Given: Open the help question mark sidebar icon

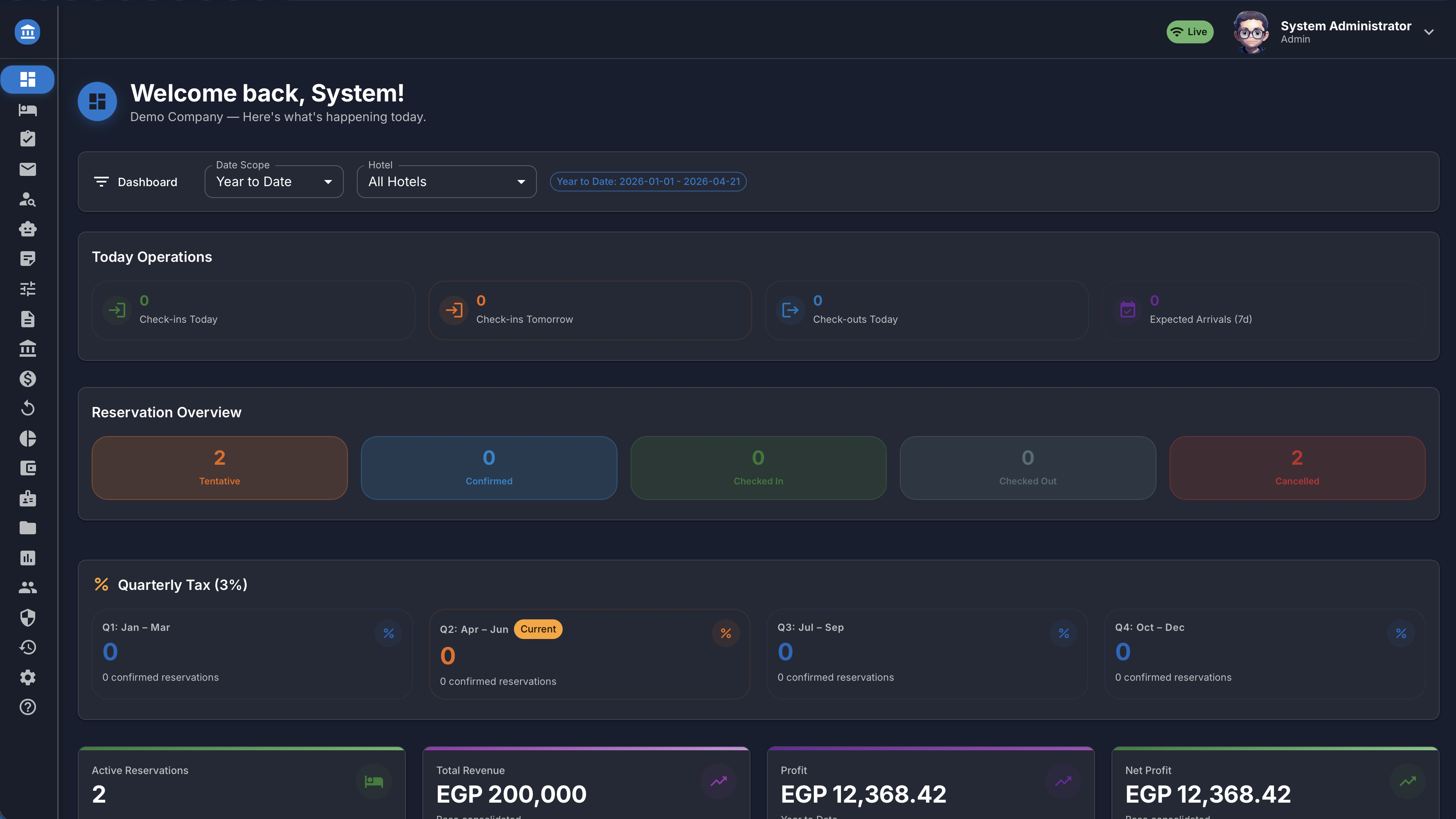Looking at the screenshot, I should click(27, 707).
